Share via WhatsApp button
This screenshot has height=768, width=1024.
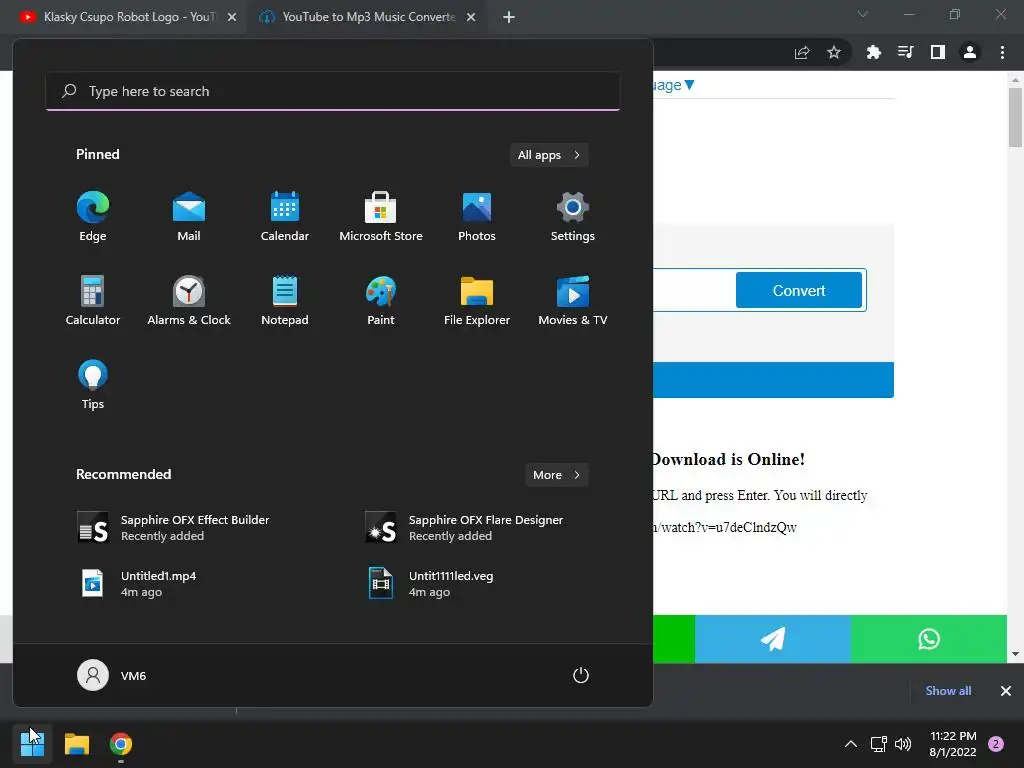[x=929, y=639]
